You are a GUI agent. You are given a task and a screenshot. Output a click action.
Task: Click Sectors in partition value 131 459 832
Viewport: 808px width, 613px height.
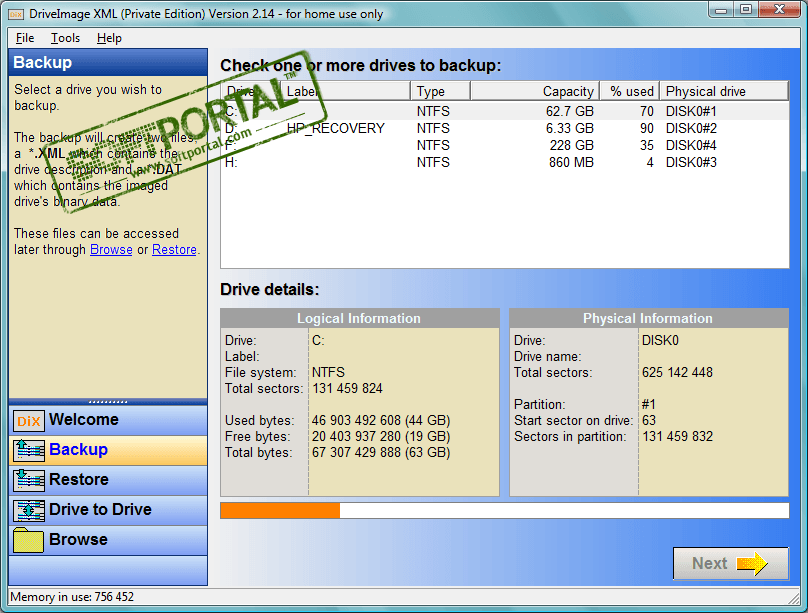[677, 436]
